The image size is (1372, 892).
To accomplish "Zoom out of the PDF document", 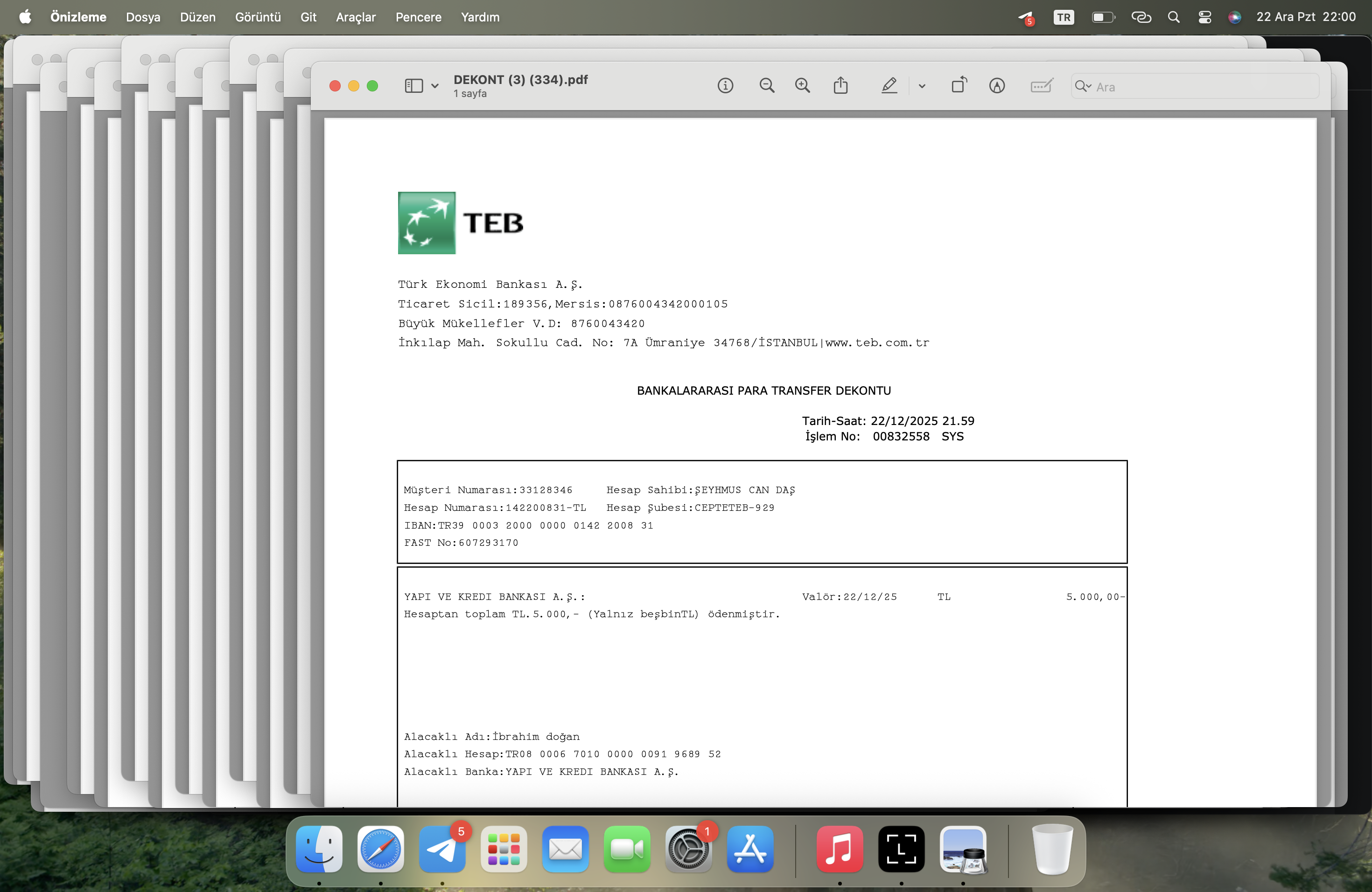I will [767, 86].
